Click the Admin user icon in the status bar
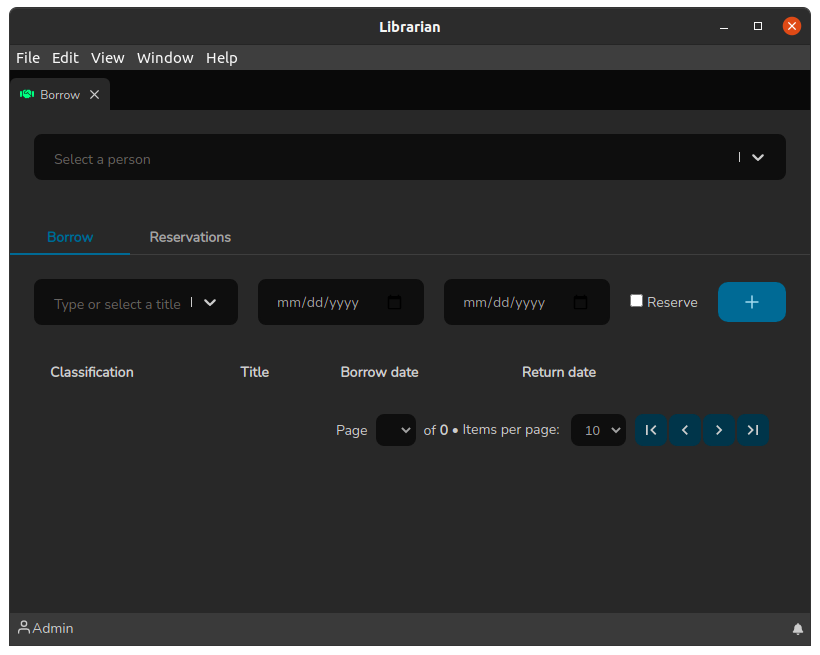820x655 pixels. tap(22, 628)
